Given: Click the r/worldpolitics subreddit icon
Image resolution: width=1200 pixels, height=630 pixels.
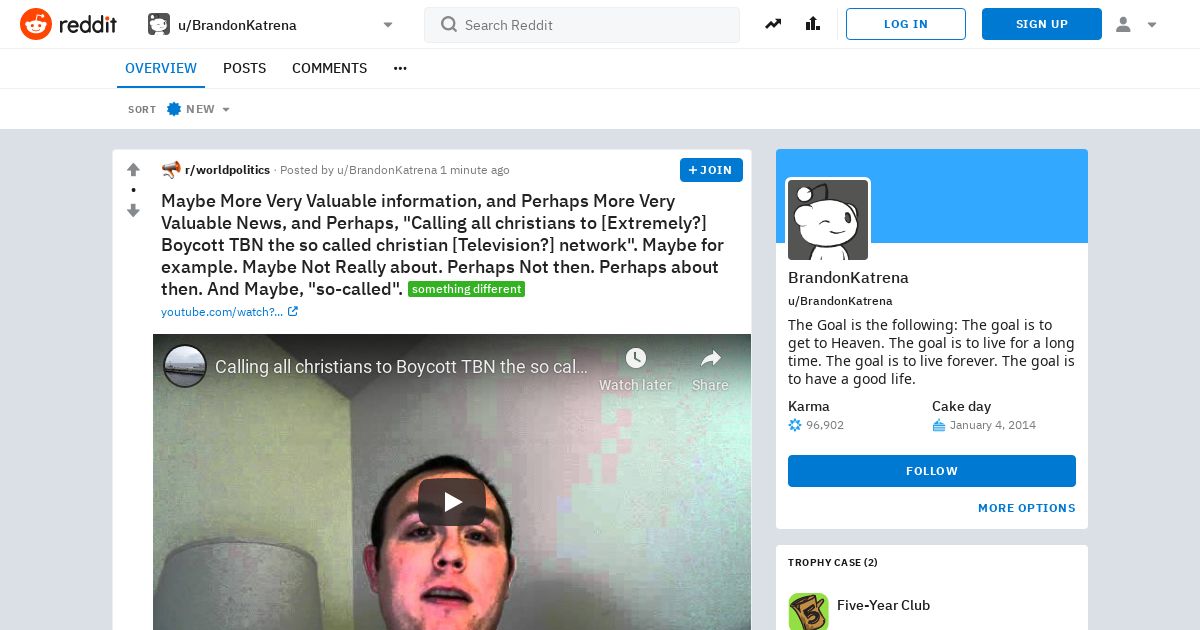Looking at the screenshot, I should coord(171,170).
